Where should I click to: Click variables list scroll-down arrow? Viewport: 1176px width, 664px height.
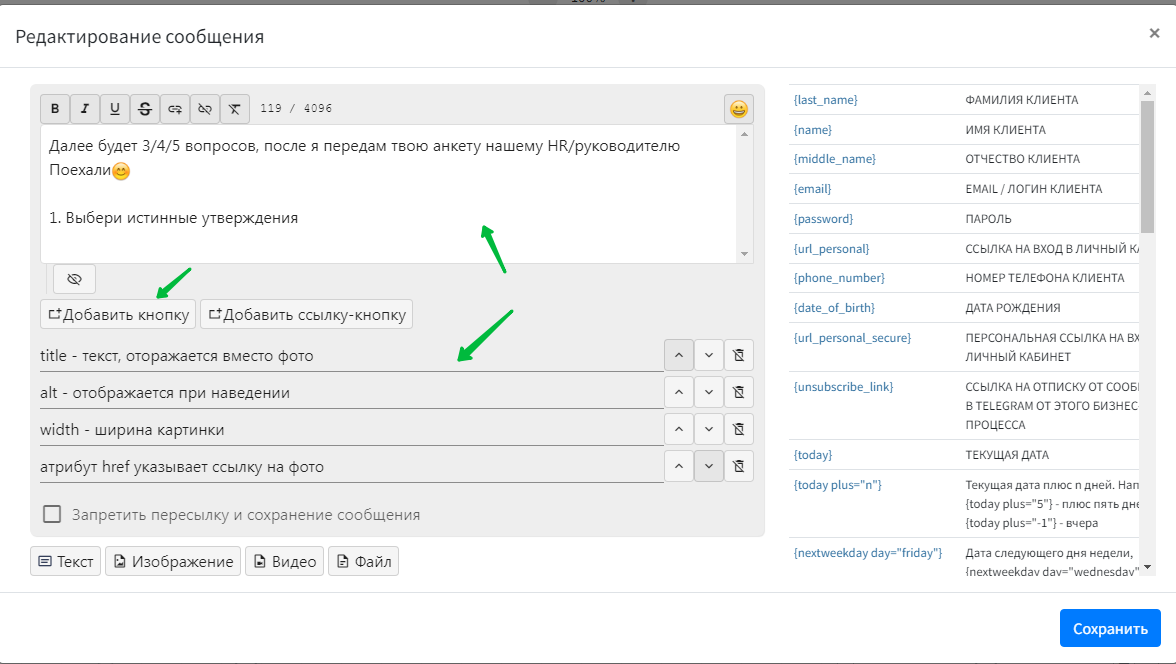click(1147, 568)
